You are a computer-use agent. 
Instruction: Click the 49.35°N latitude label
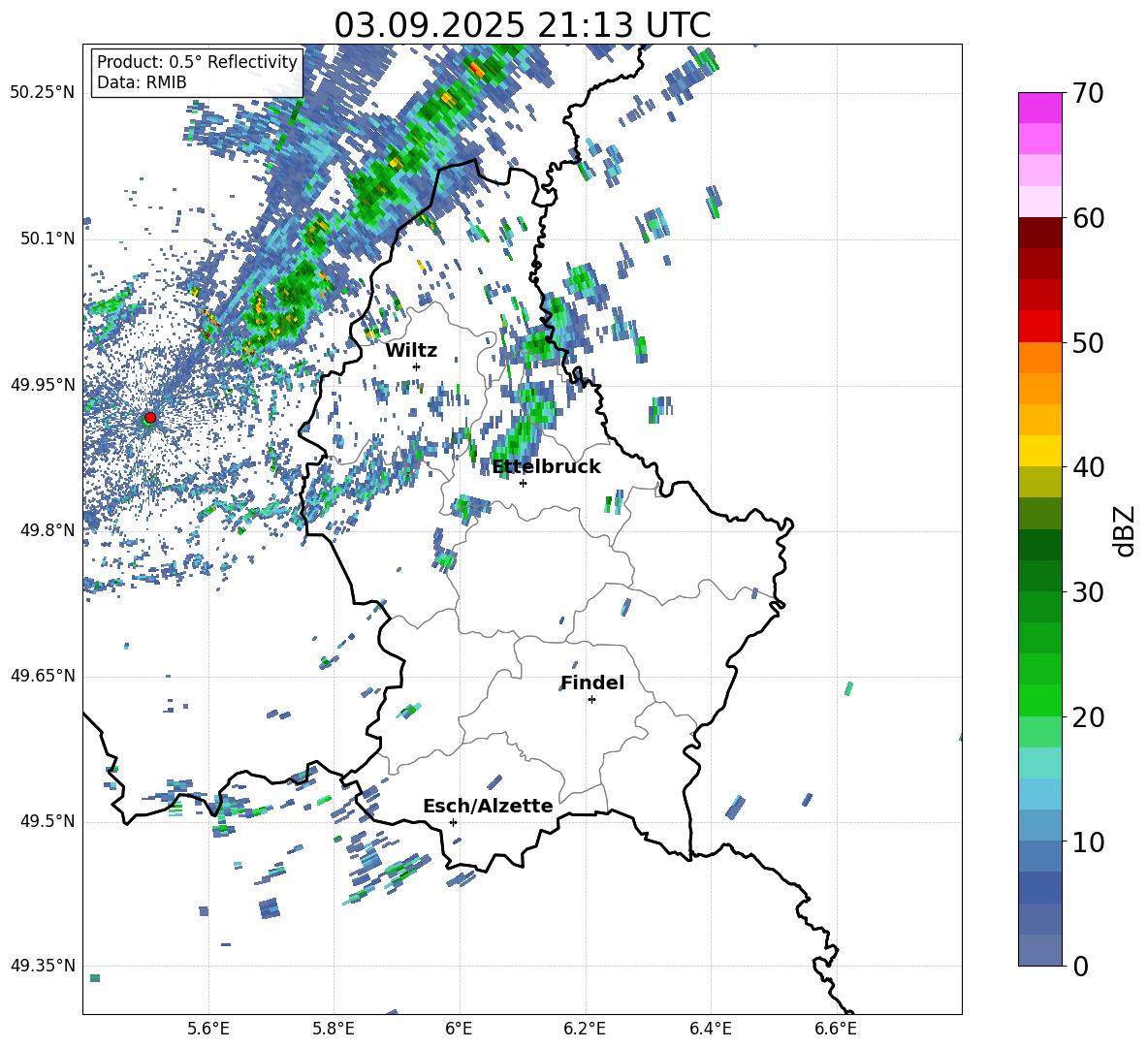pos(43,966)
